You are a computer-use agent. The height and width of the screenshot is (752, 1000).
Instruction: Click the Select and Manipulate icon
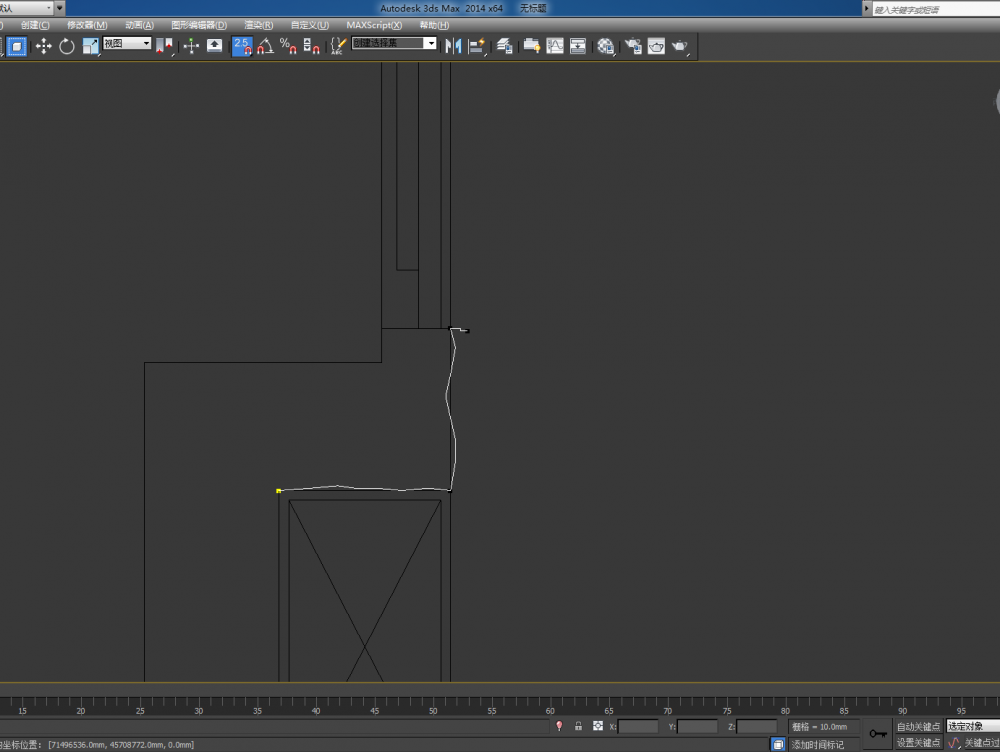(x=191, y=46)
